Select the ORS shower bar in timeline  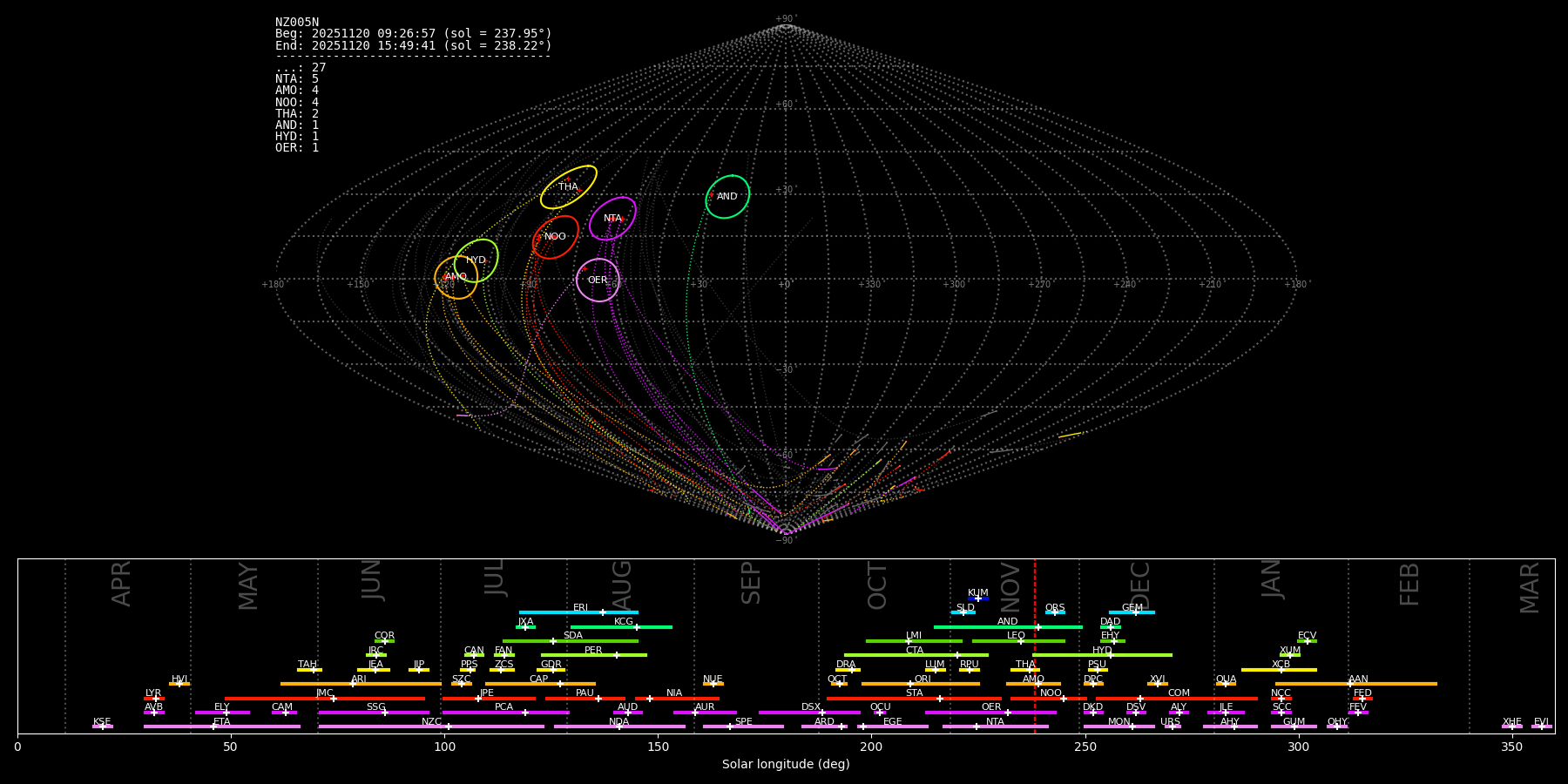point(1055,612)
